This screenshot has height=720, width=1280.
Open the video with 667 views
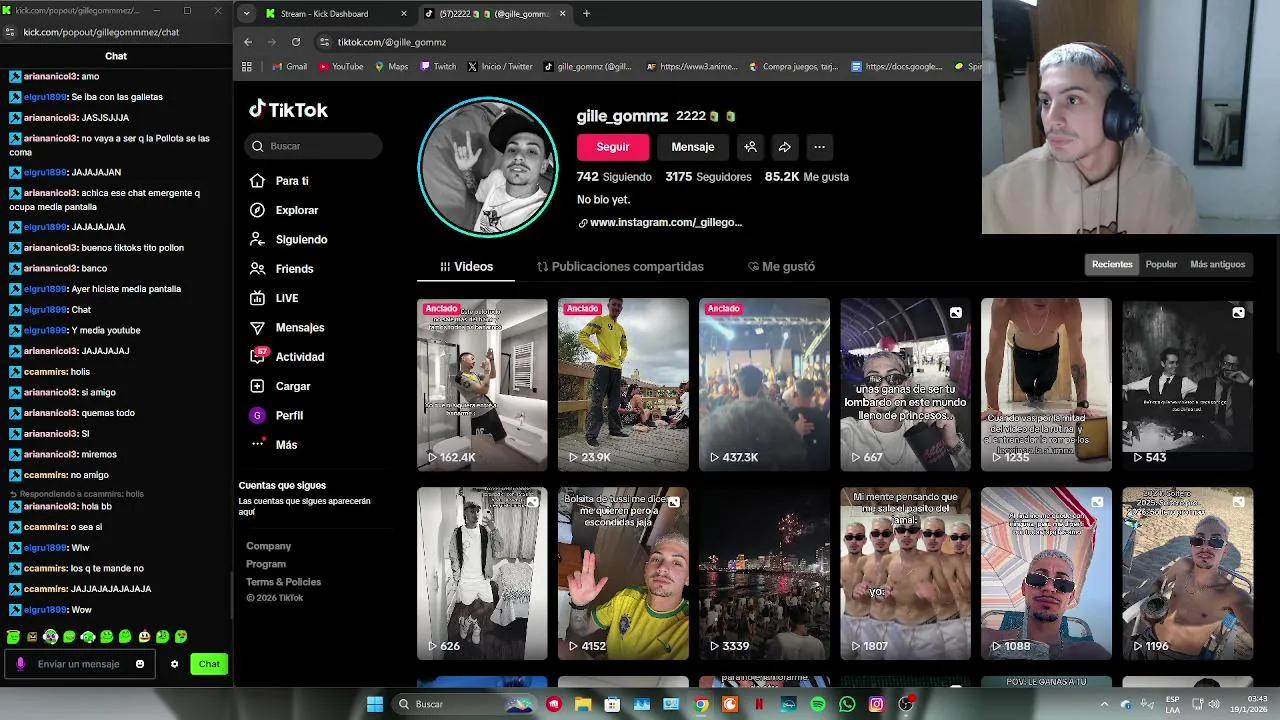pos(905,384)
